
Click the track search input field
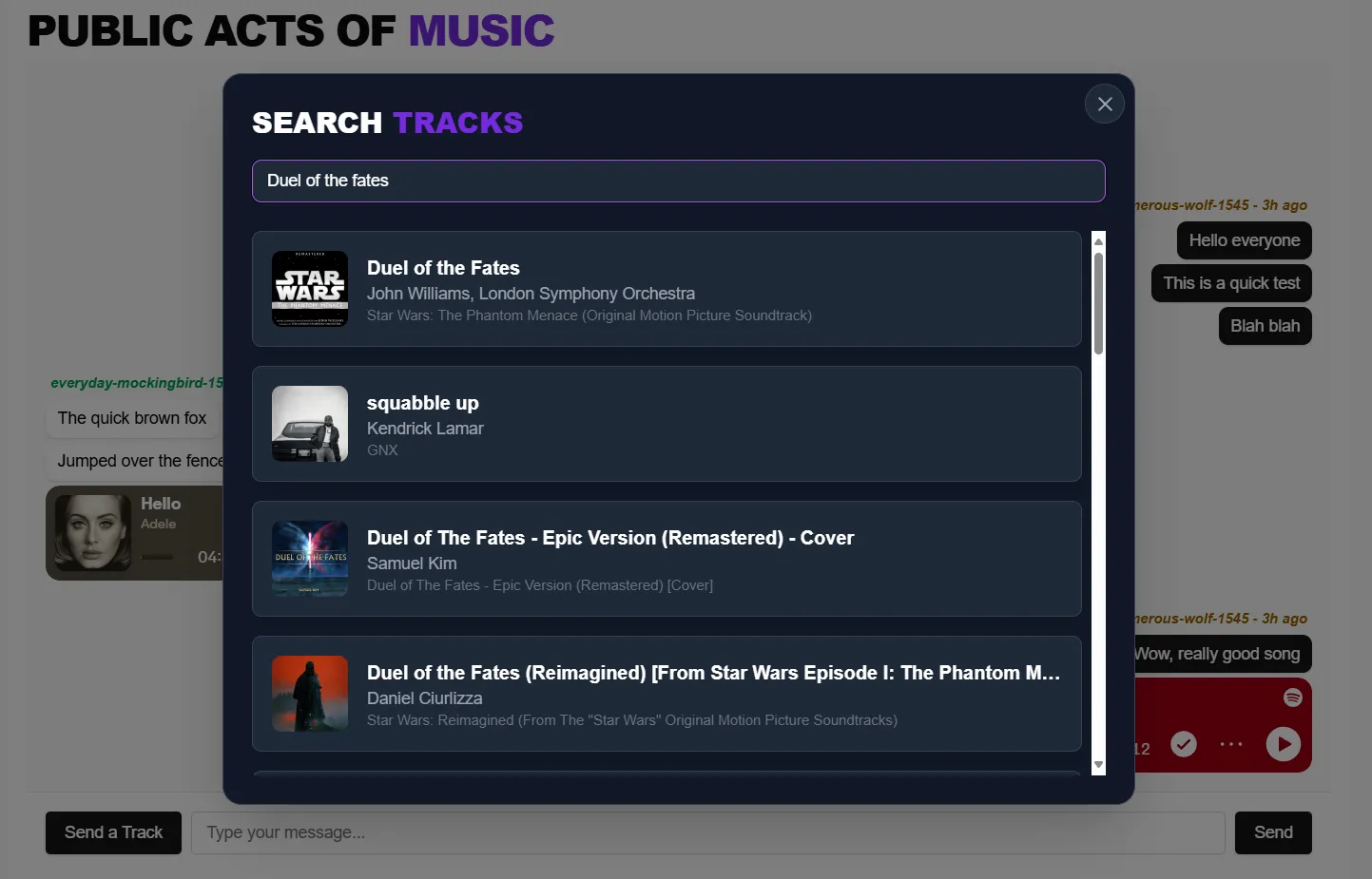pyautogui.click(x=678, y=181)
